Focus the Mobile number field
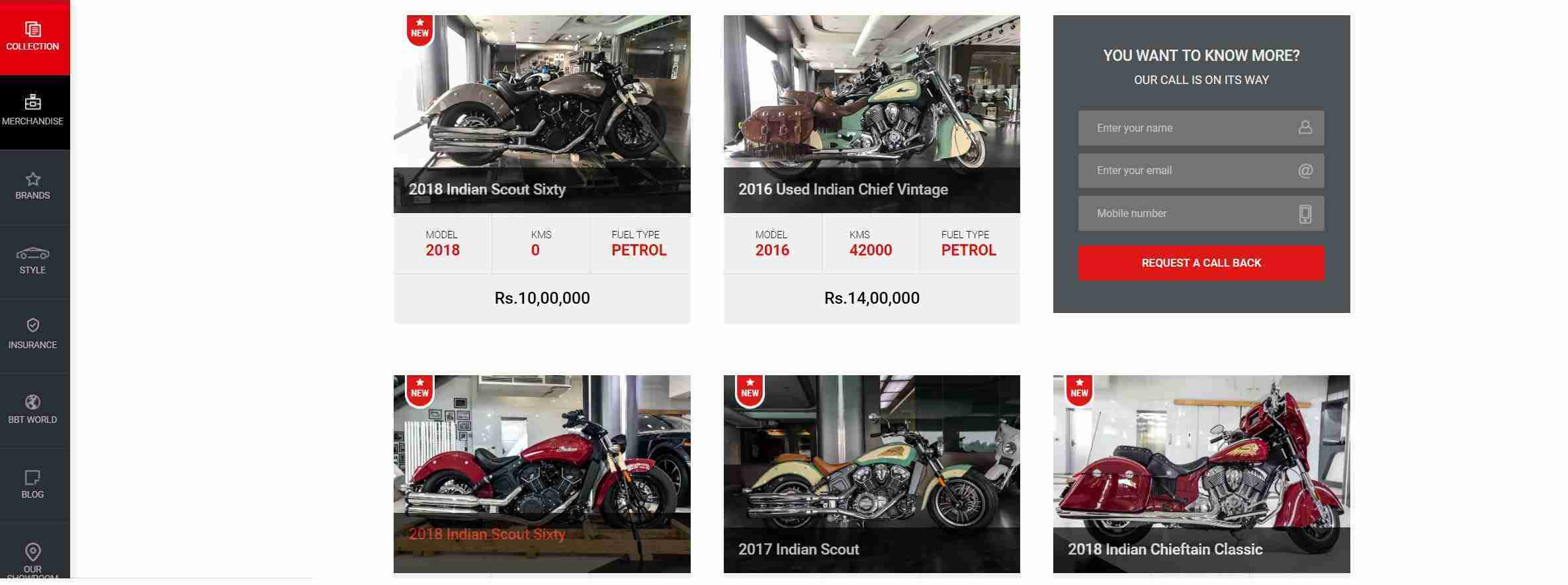The height and width of the screenshot is (585, 1568). coord(1201,214)
